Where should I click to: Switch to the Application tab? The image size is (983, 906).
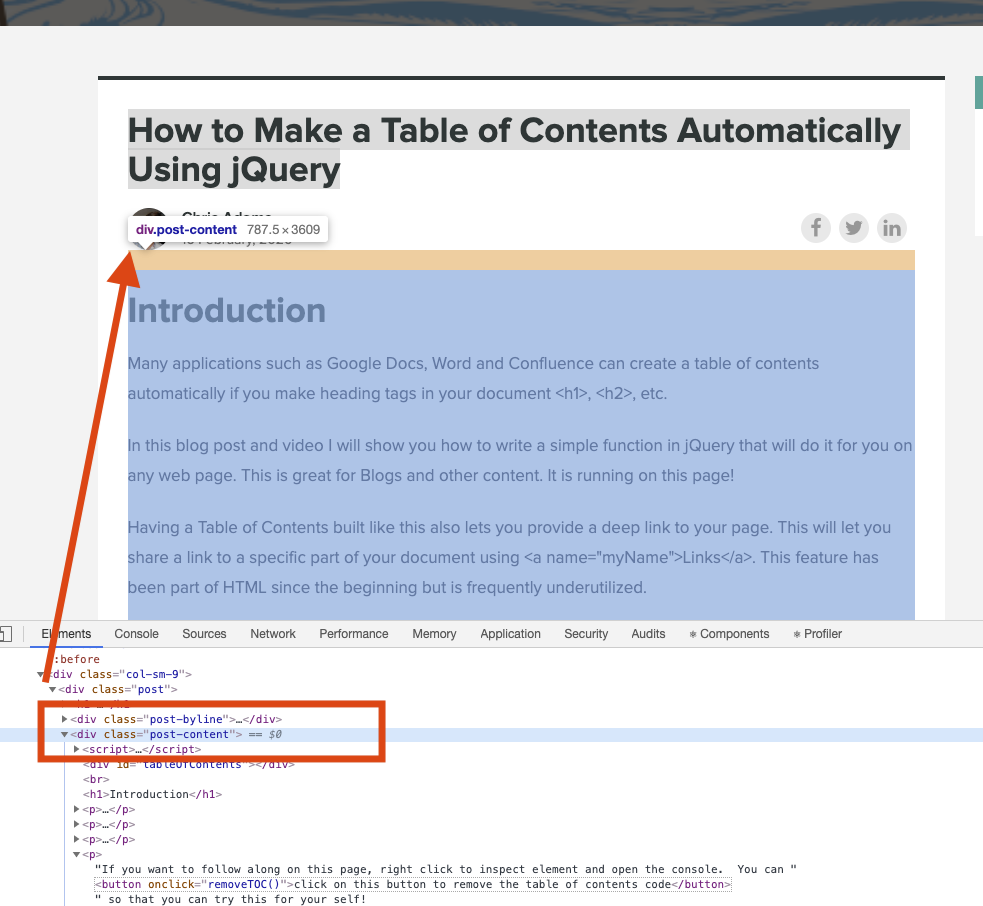point(510,634)
